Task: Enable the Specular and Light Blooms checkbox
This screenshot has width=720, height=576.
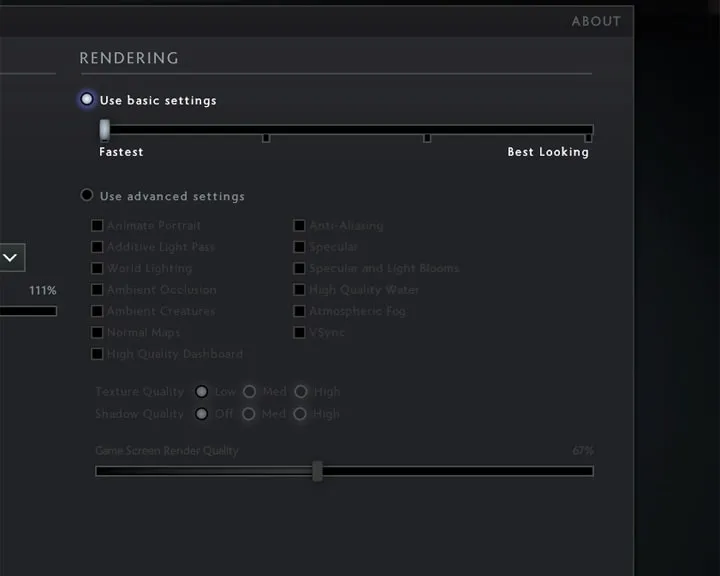Action: point(299,268)
